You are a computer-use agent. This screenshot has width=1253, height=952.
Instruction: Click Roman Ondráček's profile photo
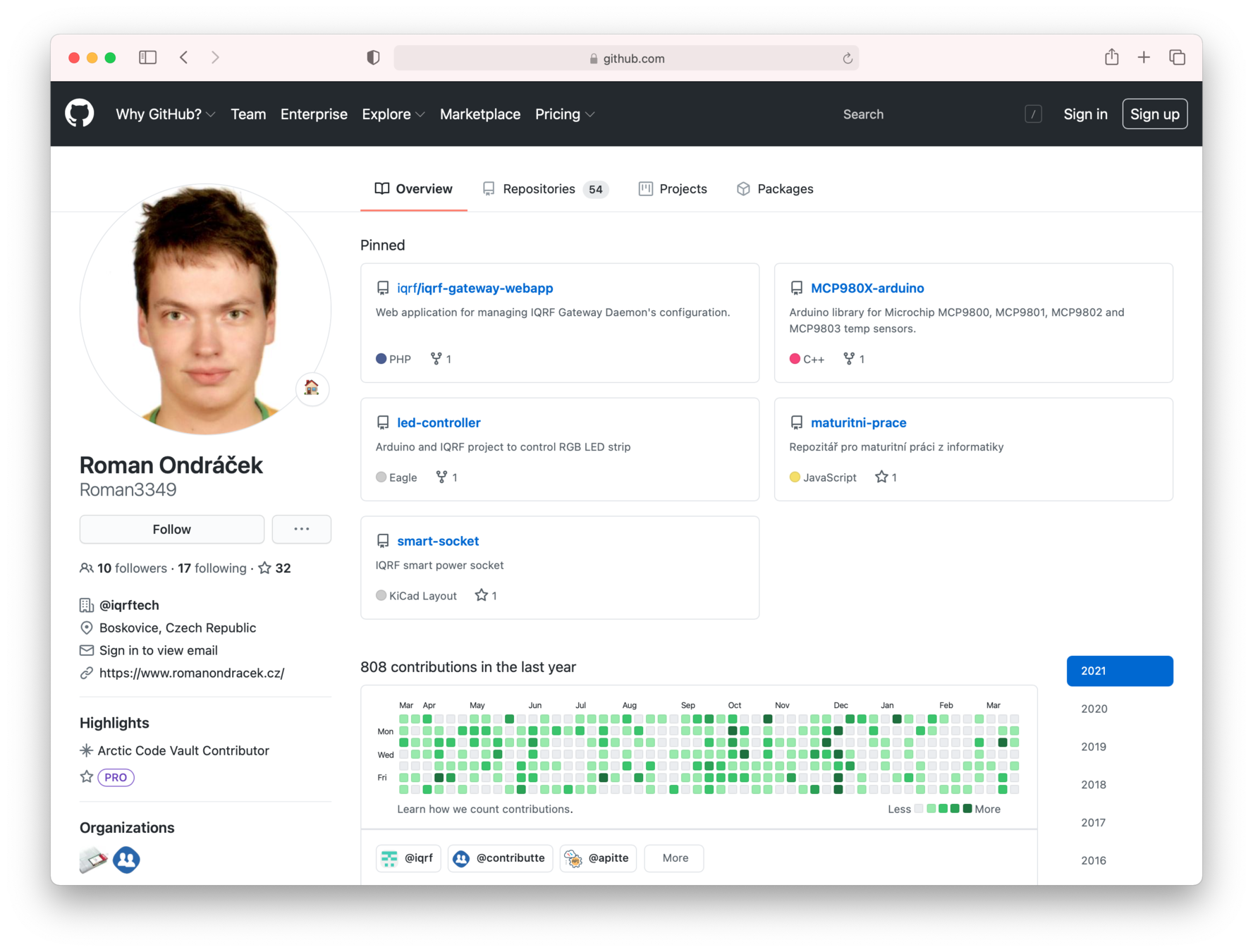(x=205, y=310)
